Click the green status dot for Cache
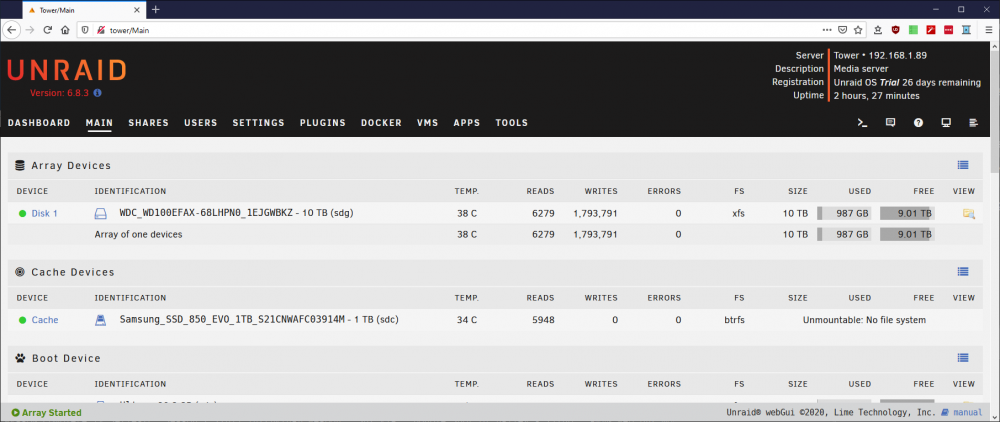1000x422 pixels. pyautogui.click(x=22, y=320)
